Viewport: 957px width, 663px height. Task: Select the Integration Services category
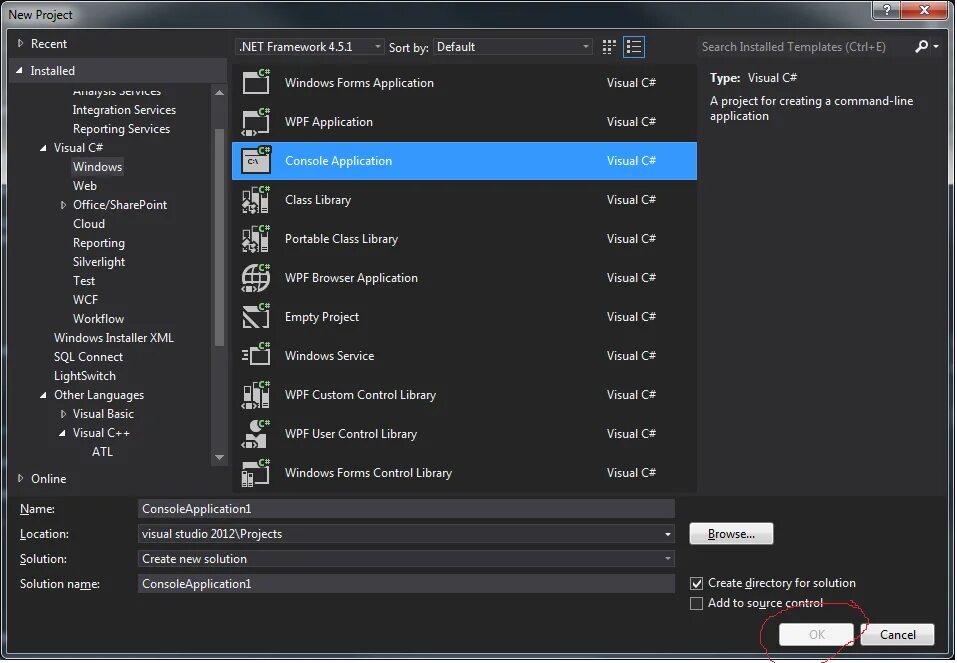[x=125, y=110]
